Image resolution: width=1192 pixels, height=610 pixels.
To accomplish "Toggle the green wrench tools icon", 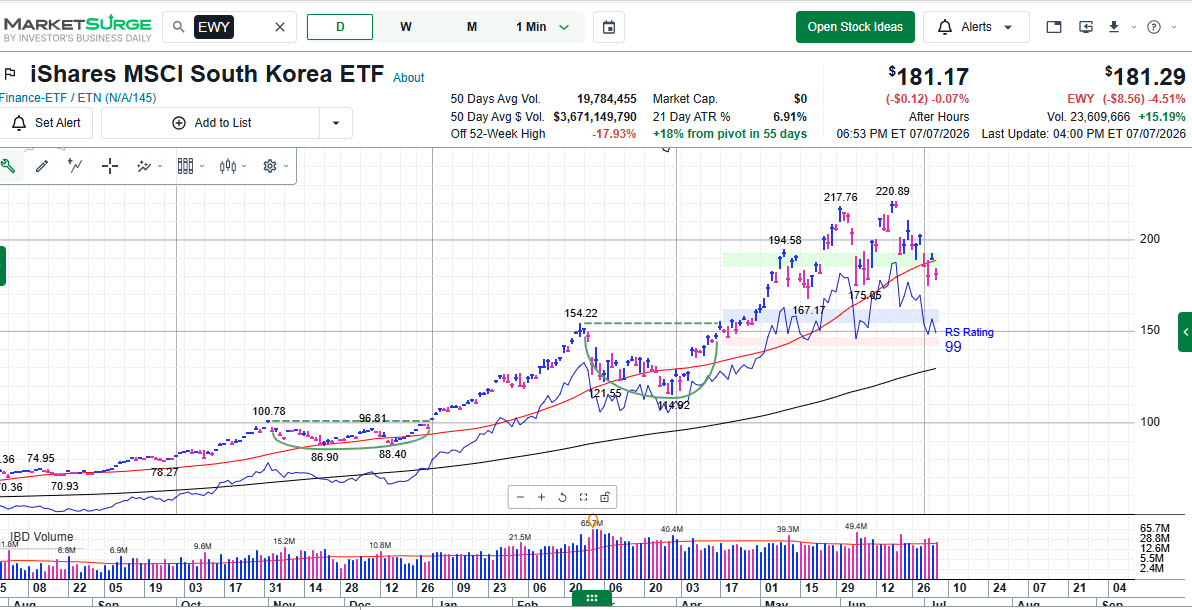I will pos(8,166).
